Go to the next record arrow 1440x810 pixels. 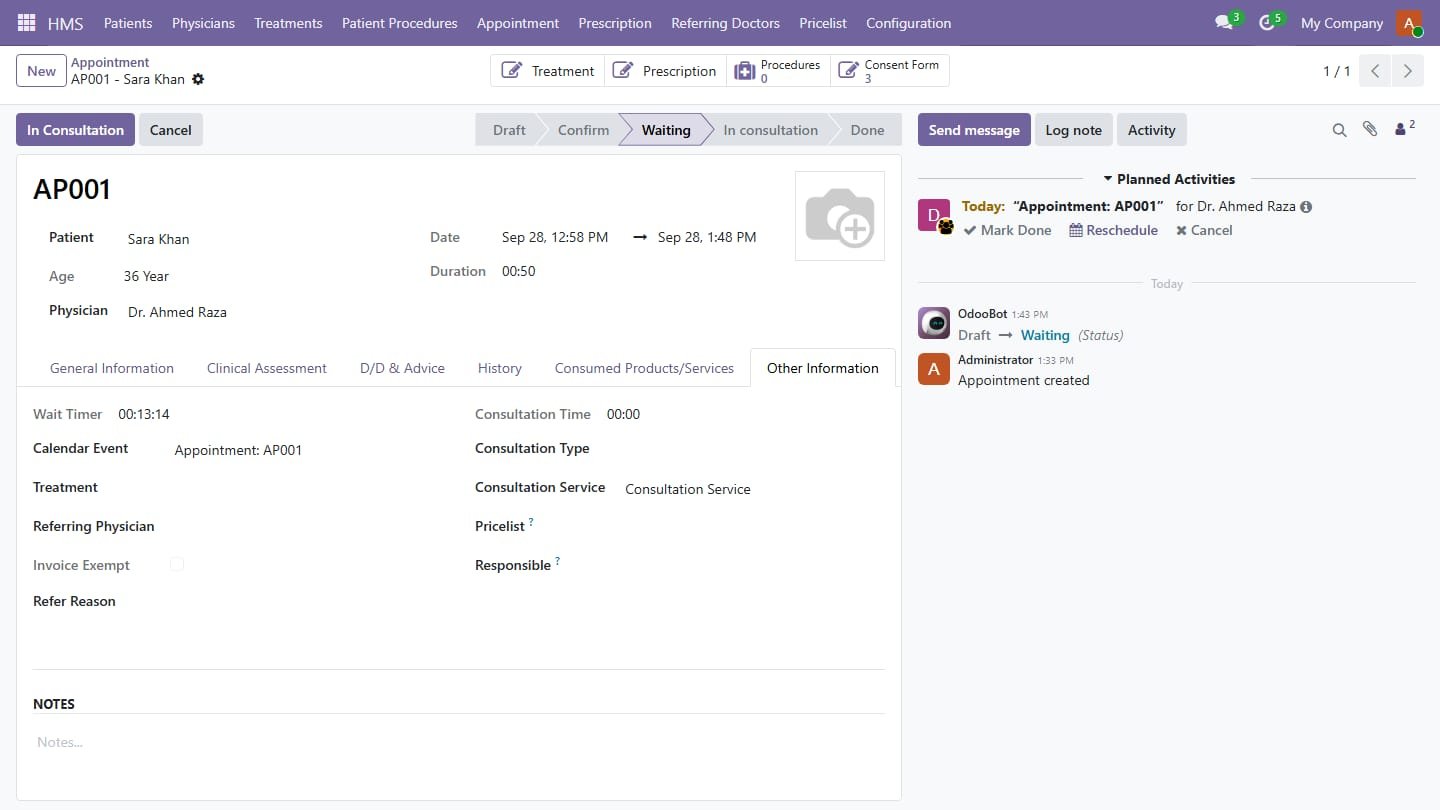pos(1408,71)
